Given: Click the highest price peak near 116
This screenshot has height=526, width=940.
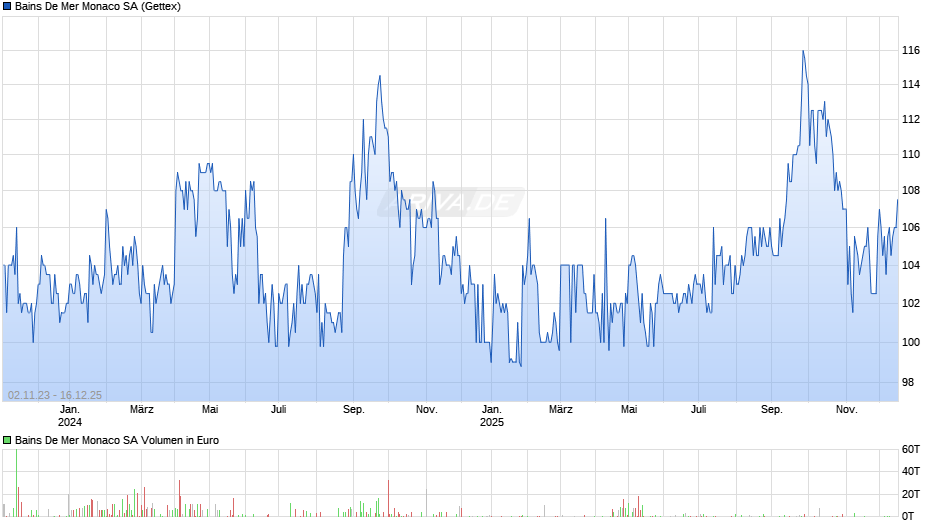Looking at the screenshot, I should pyautogui.click(x=803, y=51).
